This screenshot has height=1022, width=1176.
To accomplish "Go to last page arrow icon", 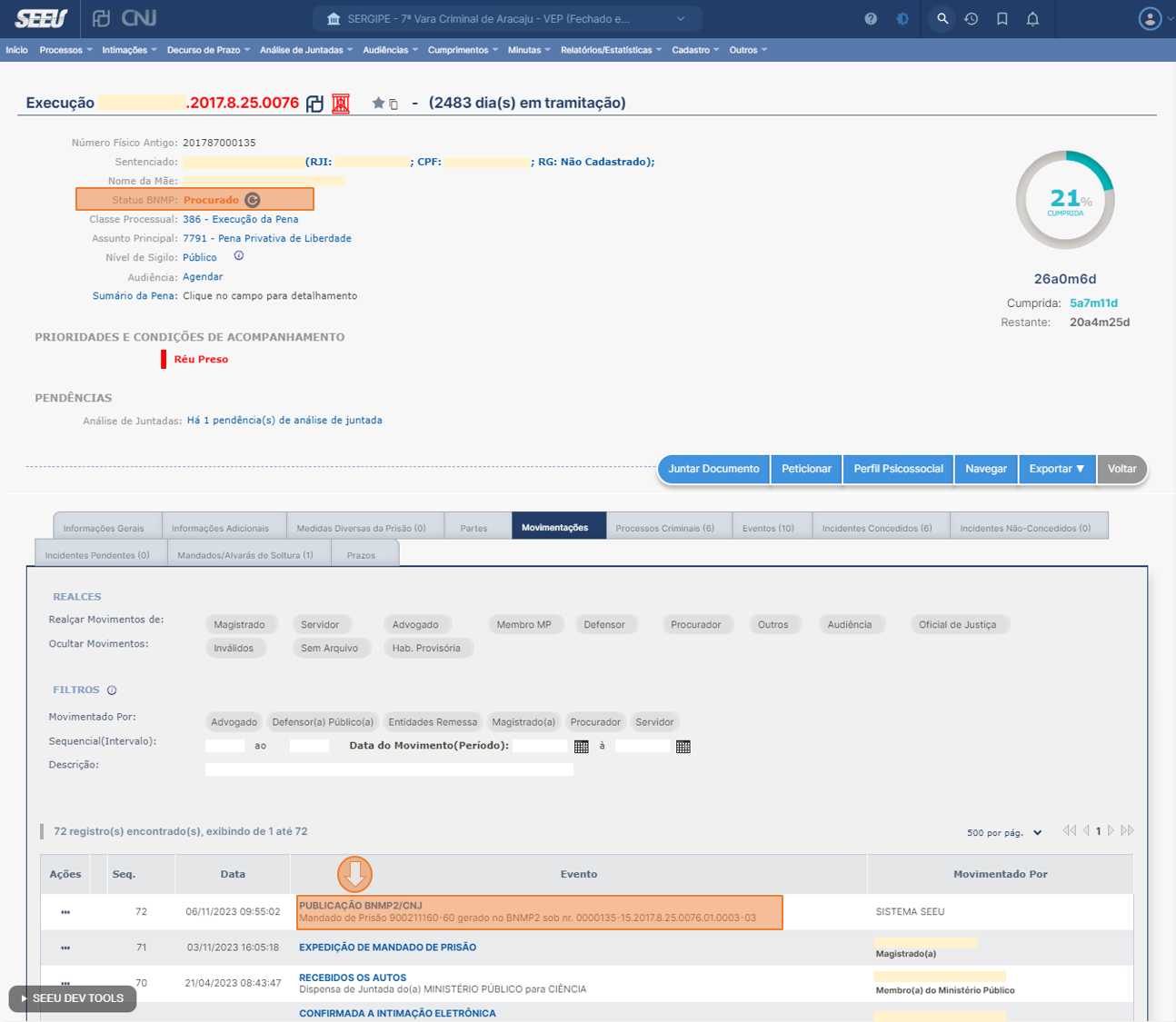I will 1127,830.
